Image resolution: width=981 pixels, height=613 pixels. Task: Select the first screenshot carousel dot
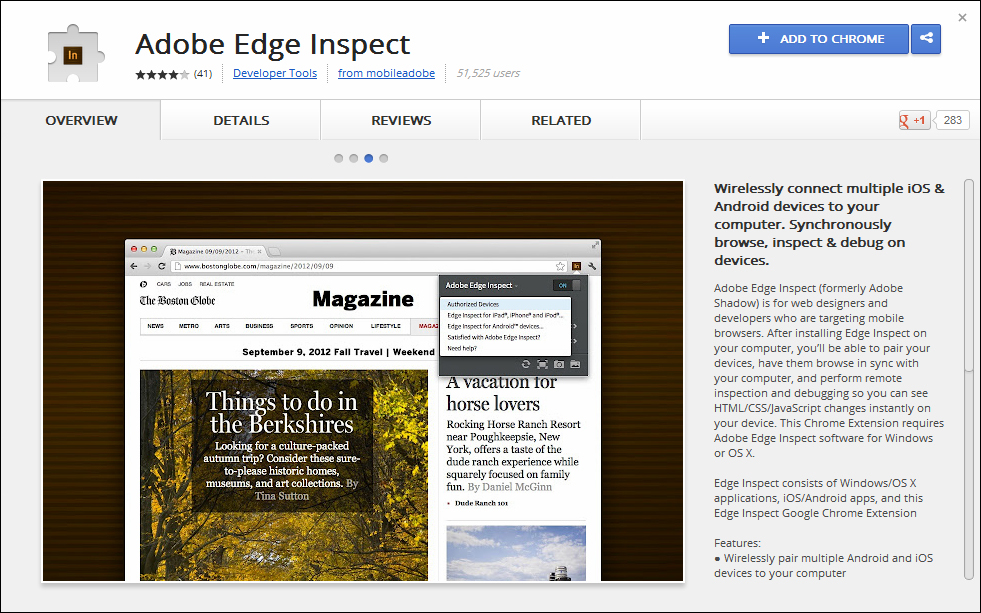[x=338, y=158]
